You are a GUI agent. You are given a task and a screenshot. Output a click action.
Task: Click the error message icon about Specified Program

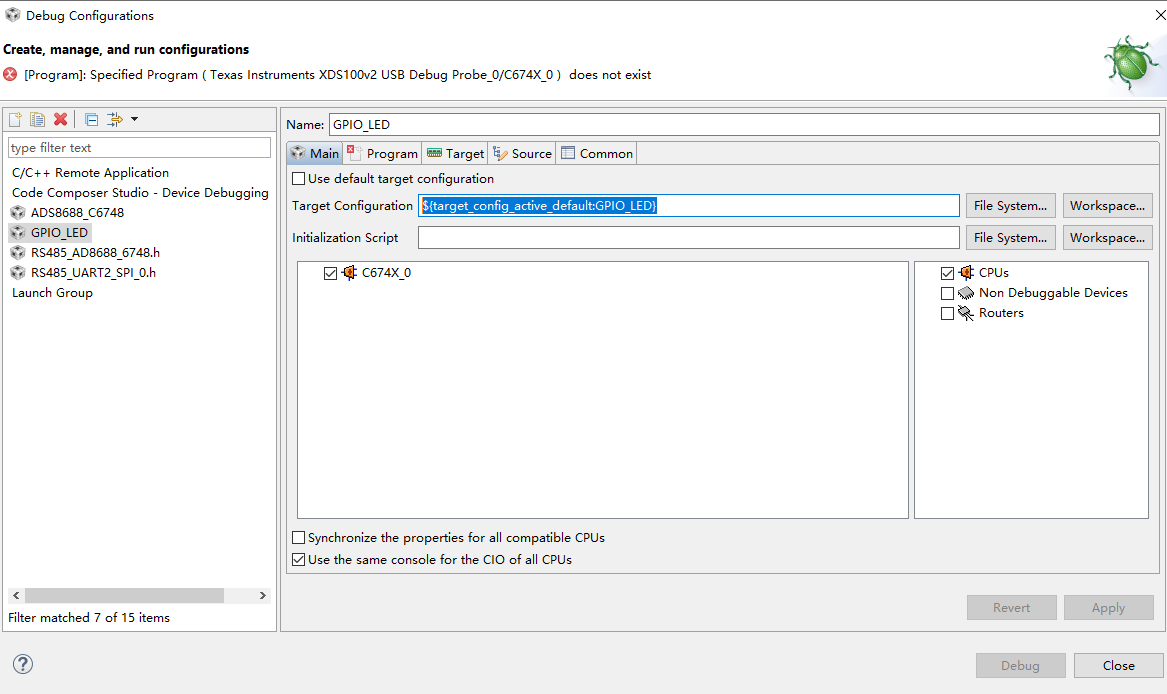point(9,74)
